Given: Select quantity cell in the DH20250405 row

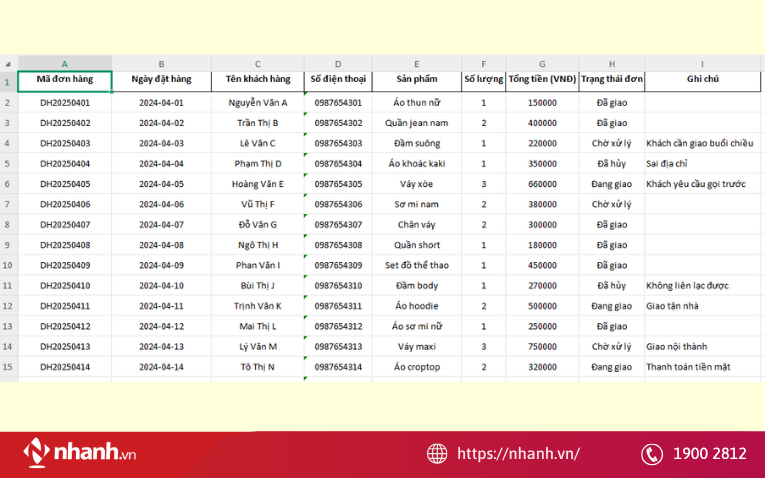Looking at the screenshot, I should click(x=483, y=184).
